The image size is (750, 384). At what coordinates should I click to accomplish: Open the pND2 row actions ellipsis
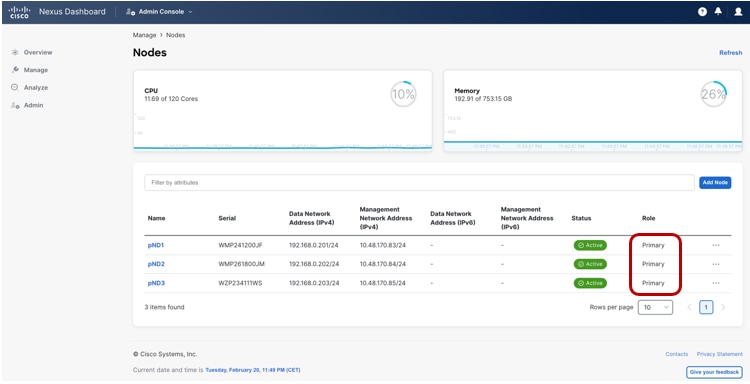(x=716, y=264)
